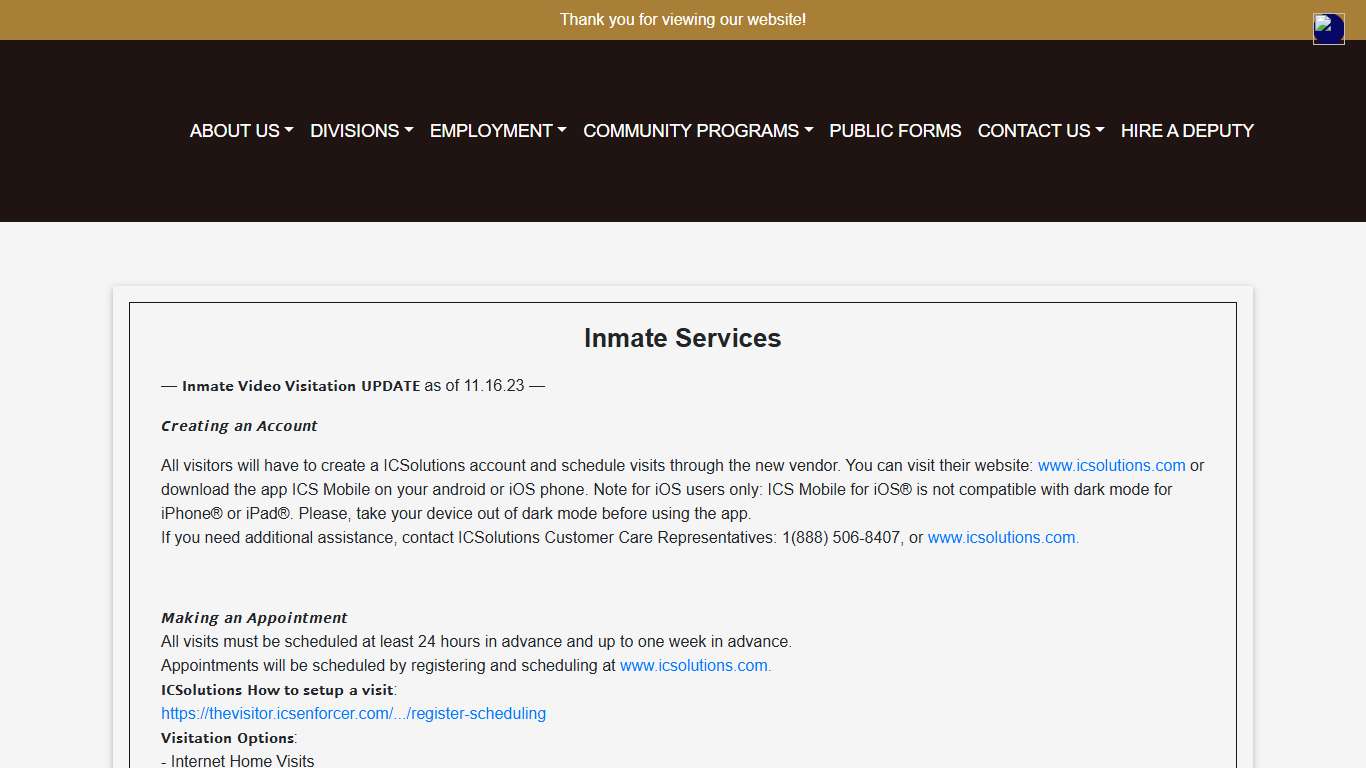The width and height of the screenshot is (1366, 768).
Task: Click the Making an Appointment subheading
Action: [x=254, y=617]
